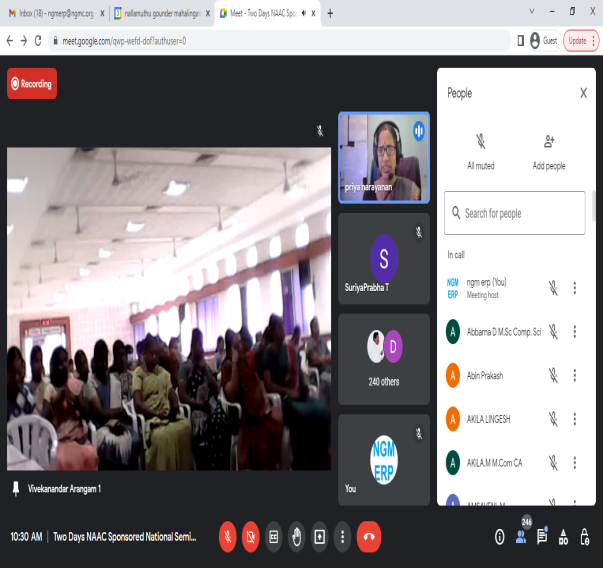
Task: Click the Search for people field
Action: (x=514, y=213)
